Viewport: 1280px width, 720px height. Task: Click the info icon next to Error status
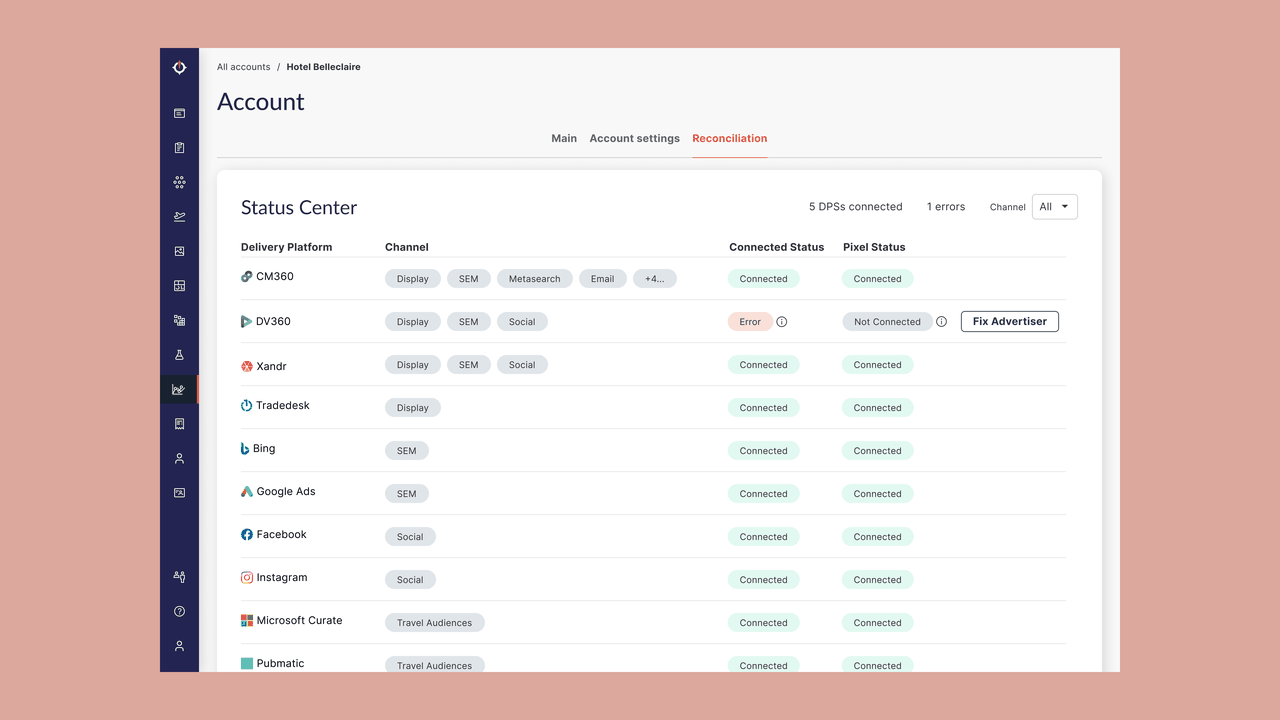click(782, 322)
